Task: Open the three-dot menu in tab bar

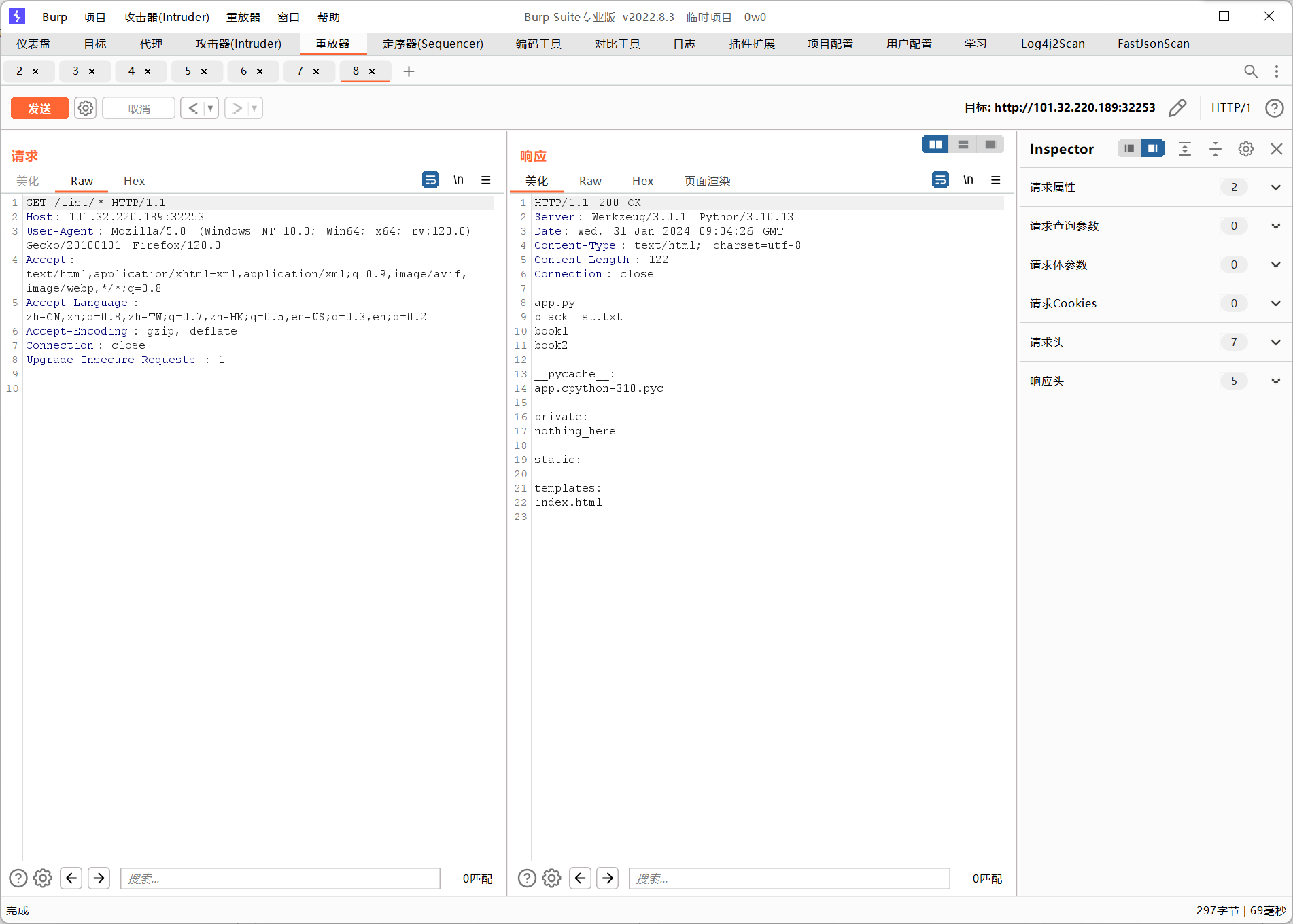Action: (1277, 71)
